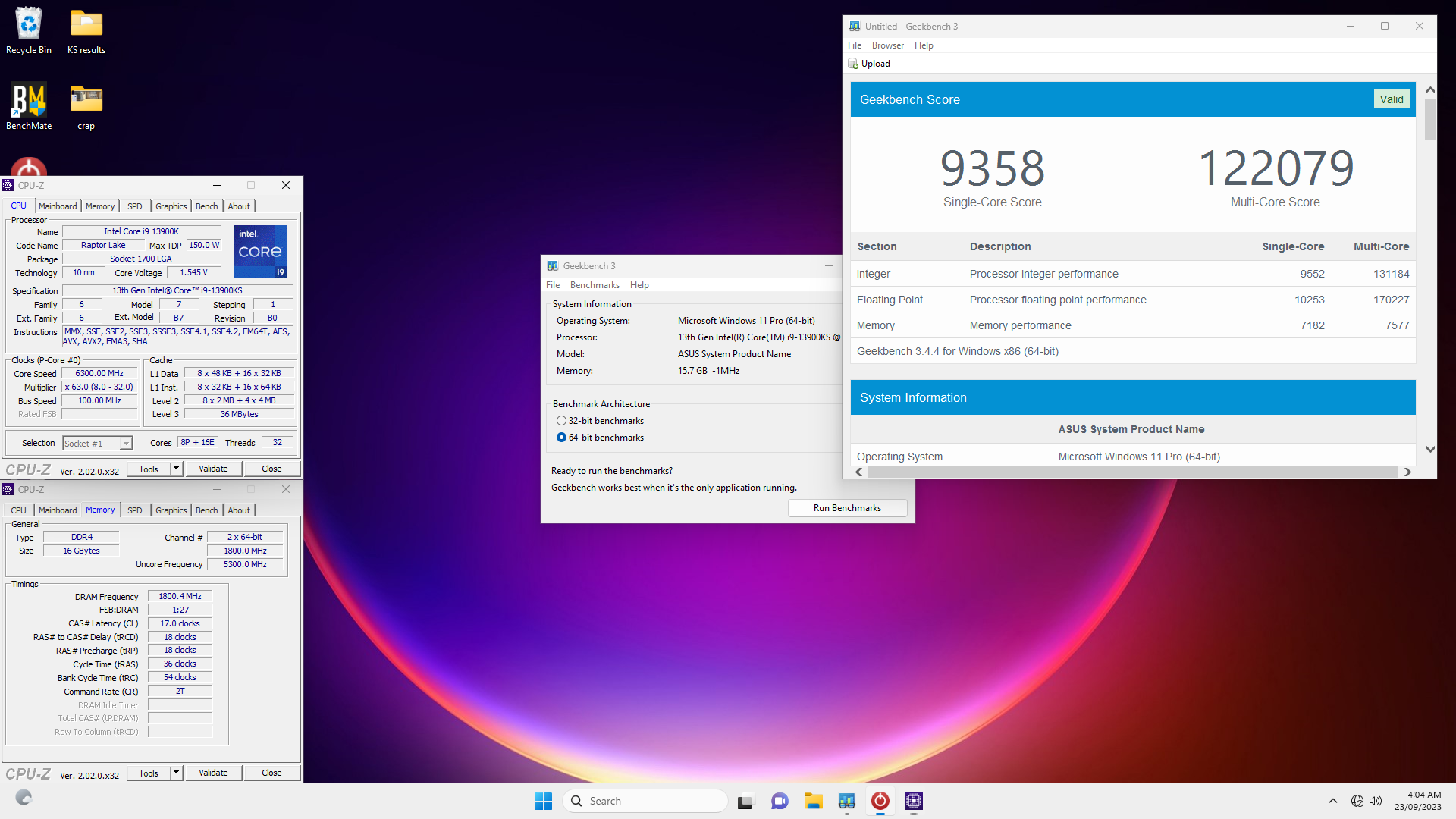
Task: Click the Intel Core i9 logo in CPU-Z
Action: point(260,251)
